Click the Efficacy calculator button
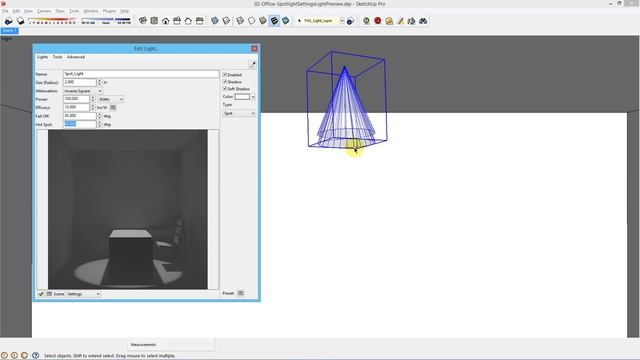The height and width of the screenshot is (360, 640). (113, 107)
